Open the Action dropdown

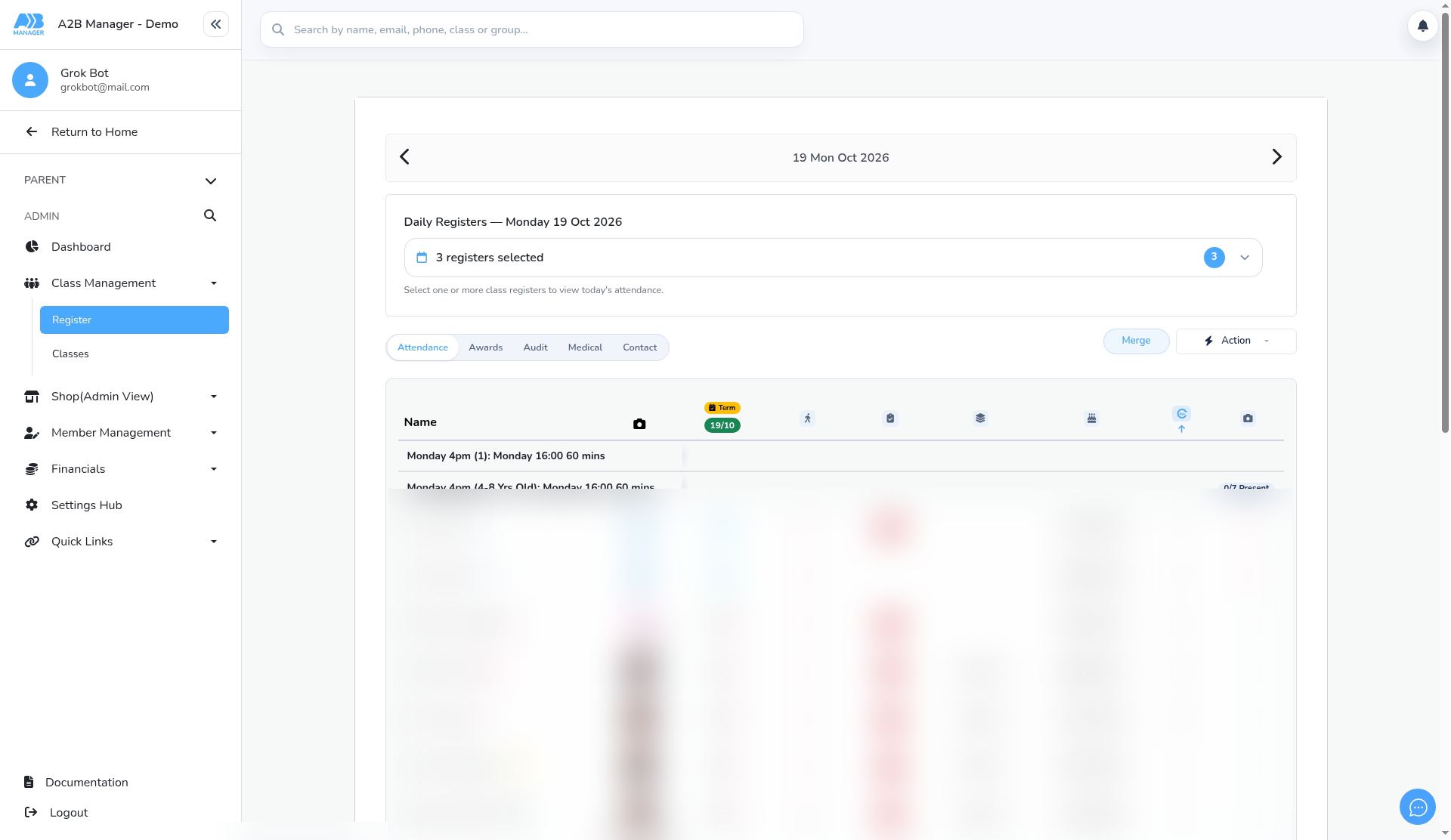(1236, 341)
